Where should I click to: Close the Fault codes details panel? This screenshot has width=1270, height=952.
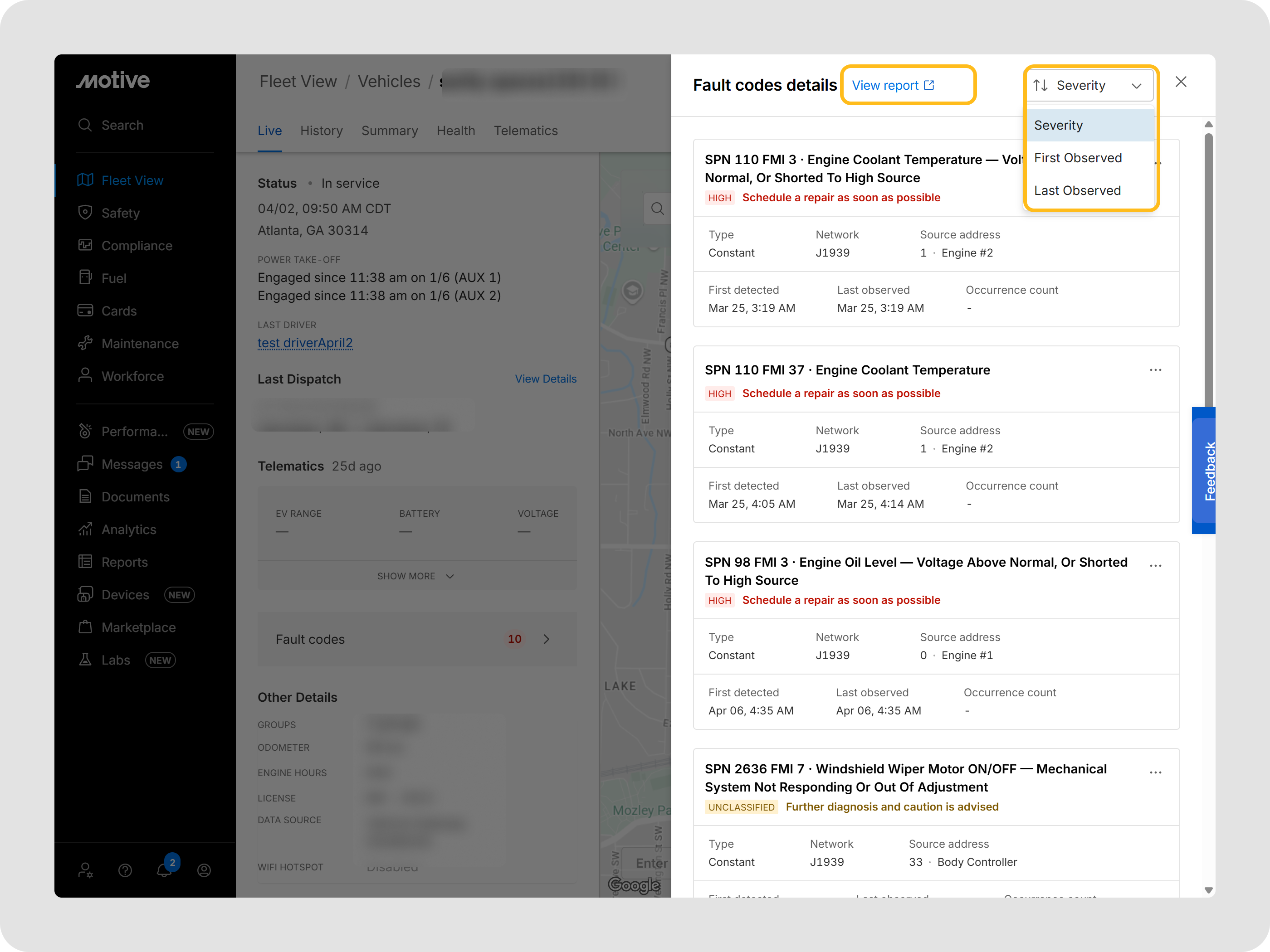(x=1181, y=82)
